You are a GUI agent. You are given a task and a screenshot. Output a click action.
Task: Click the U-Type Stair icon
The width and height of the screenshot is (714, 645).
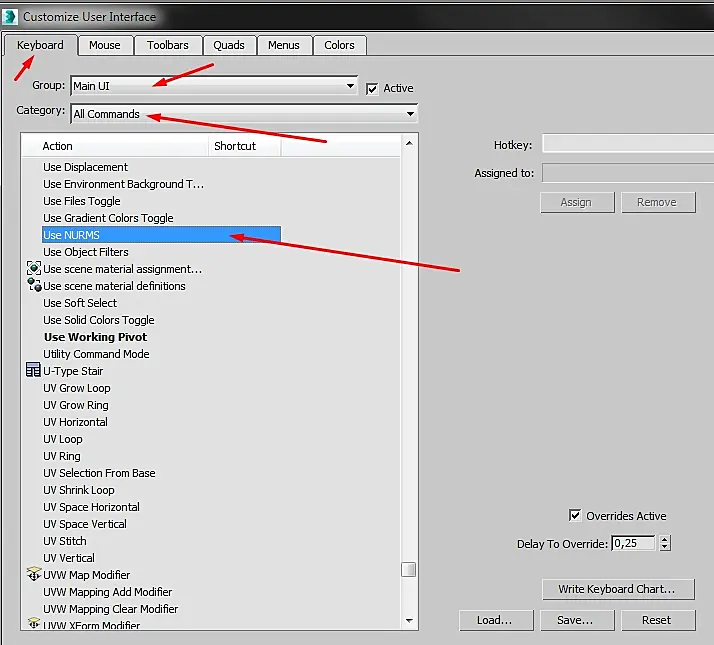pos(33,370)
